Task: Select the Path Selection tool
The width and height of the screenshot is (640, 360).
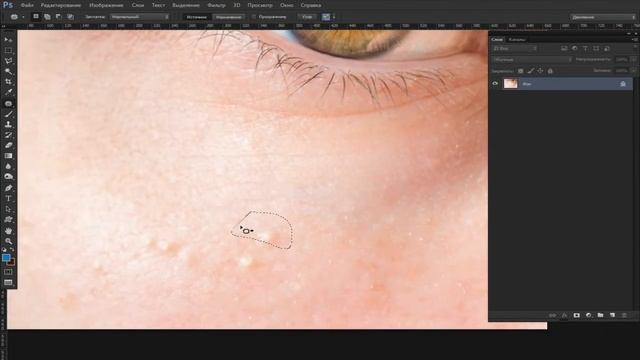Action: 8,209
